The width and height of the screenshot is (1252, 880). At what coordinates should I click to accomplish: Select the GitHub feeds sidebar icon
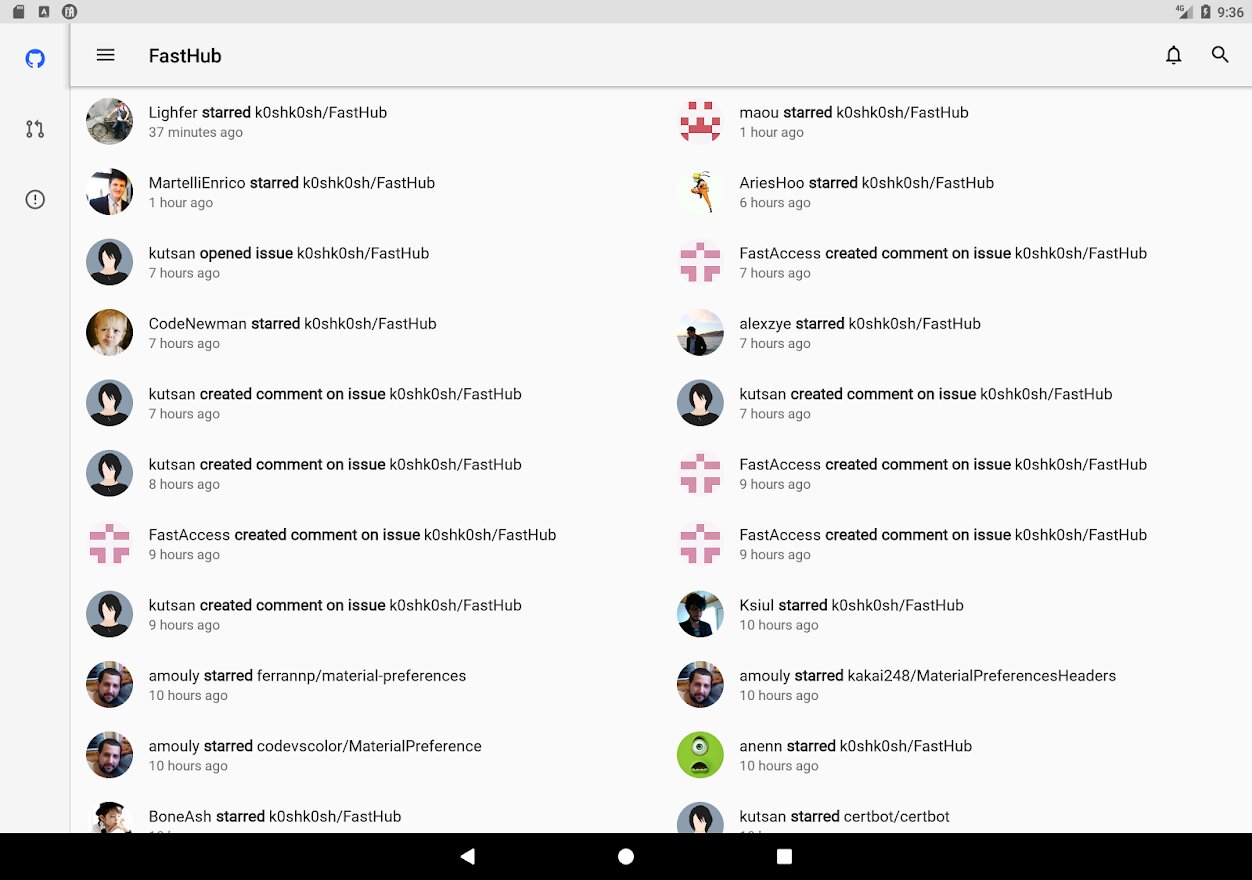pyautogui.click(x=35, y=59)
